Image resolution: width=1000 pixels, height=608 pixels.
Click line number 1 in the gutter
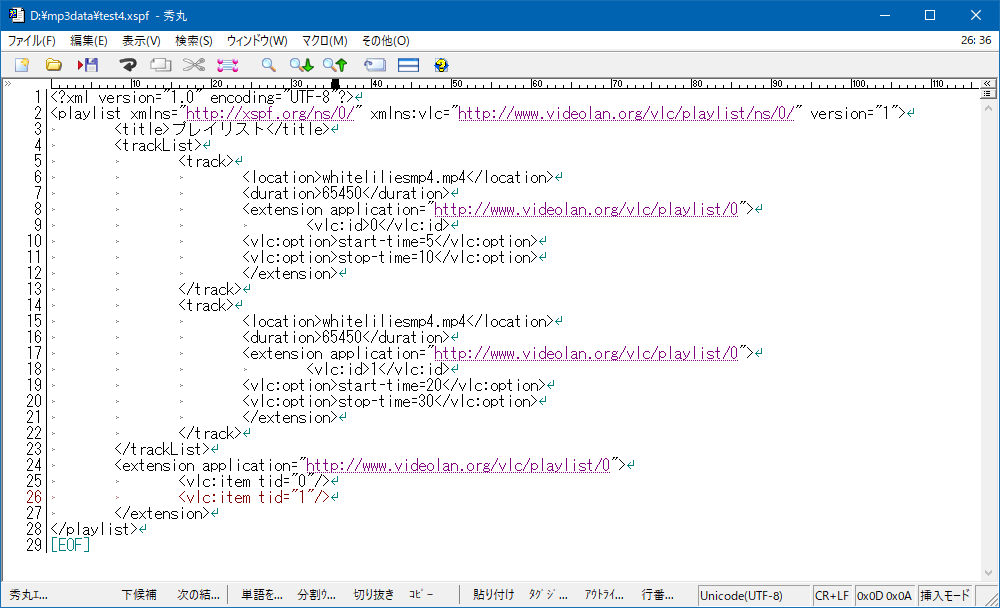(38, 98)
